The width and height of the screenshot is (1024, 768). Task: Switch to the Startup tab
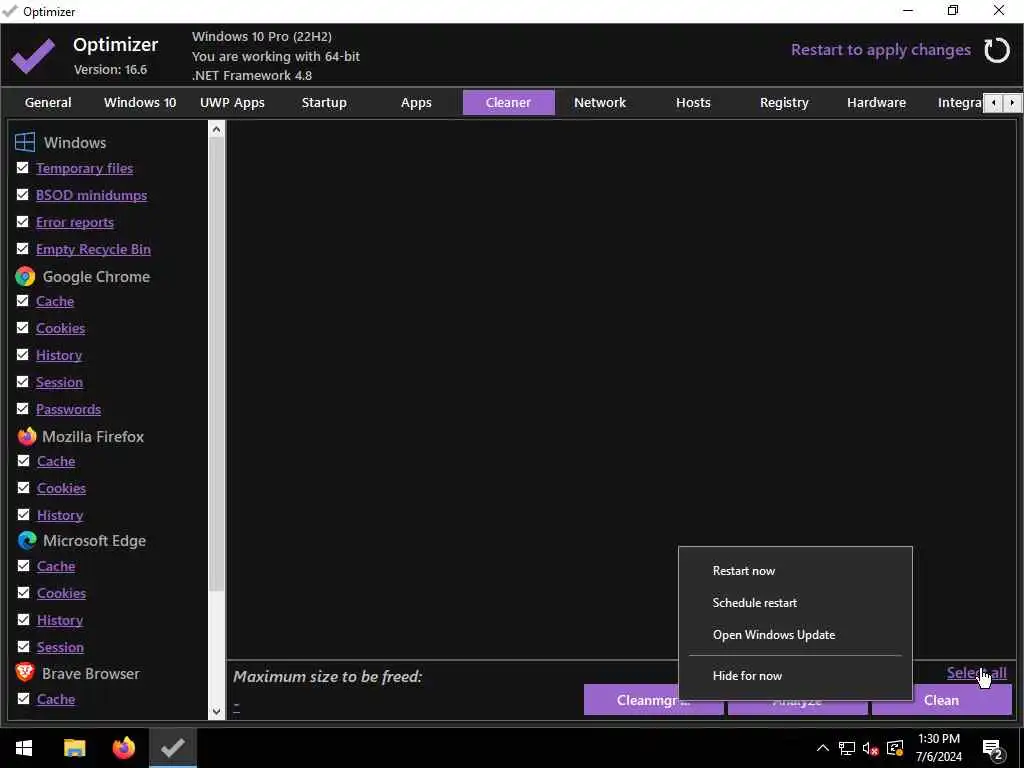tap(324, 103)
